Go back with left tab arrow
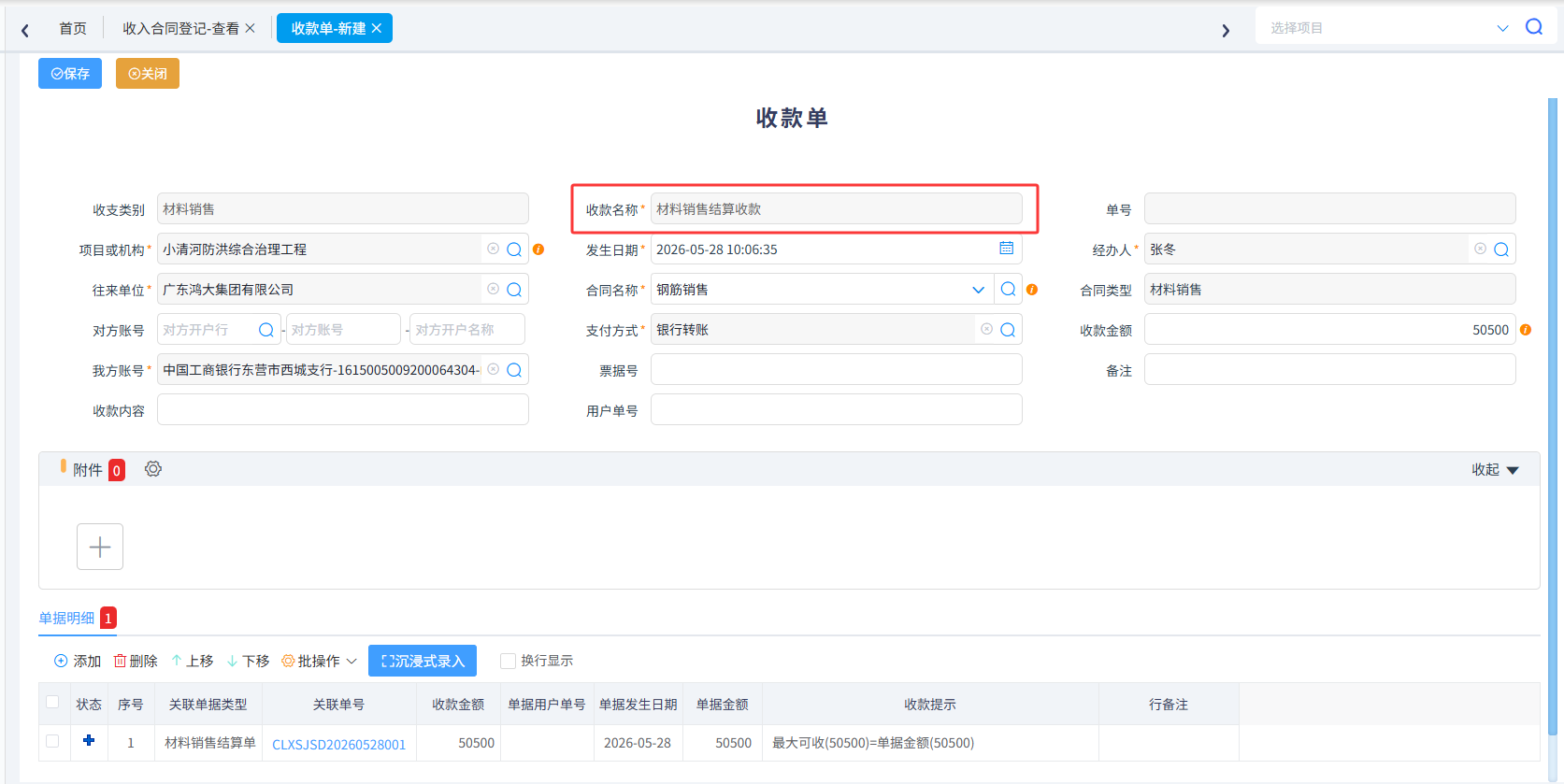The height and width of the screenshot is (784, 1564). tap(25, 30)
